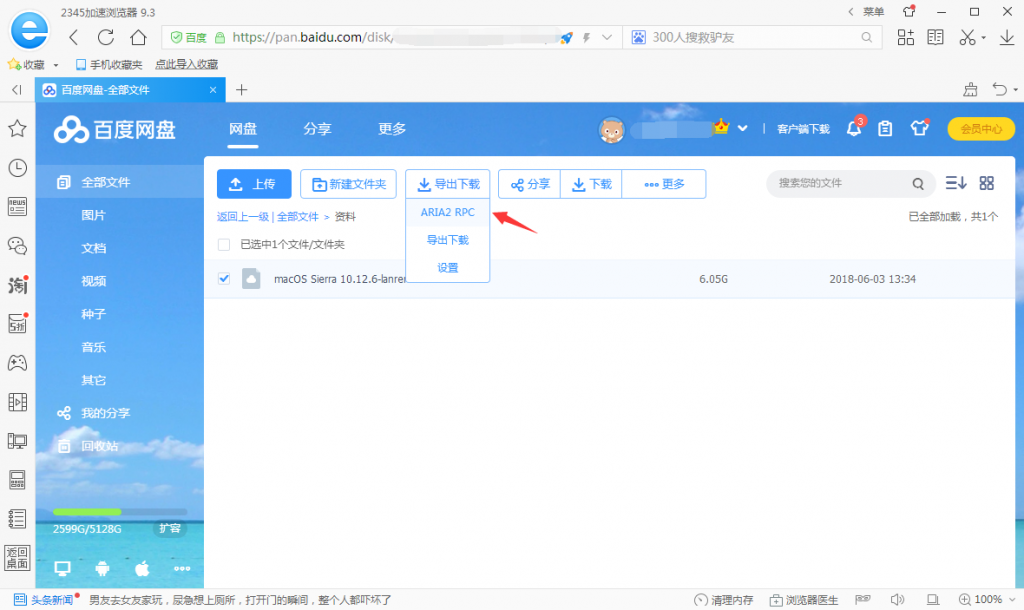Open browser apps grid icon

coord(906,38)
